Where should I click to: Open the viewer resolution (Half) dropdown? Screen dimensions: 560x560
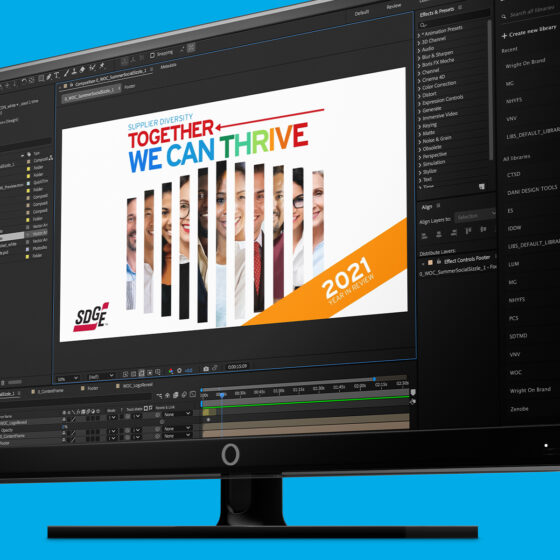coord(101,376)
